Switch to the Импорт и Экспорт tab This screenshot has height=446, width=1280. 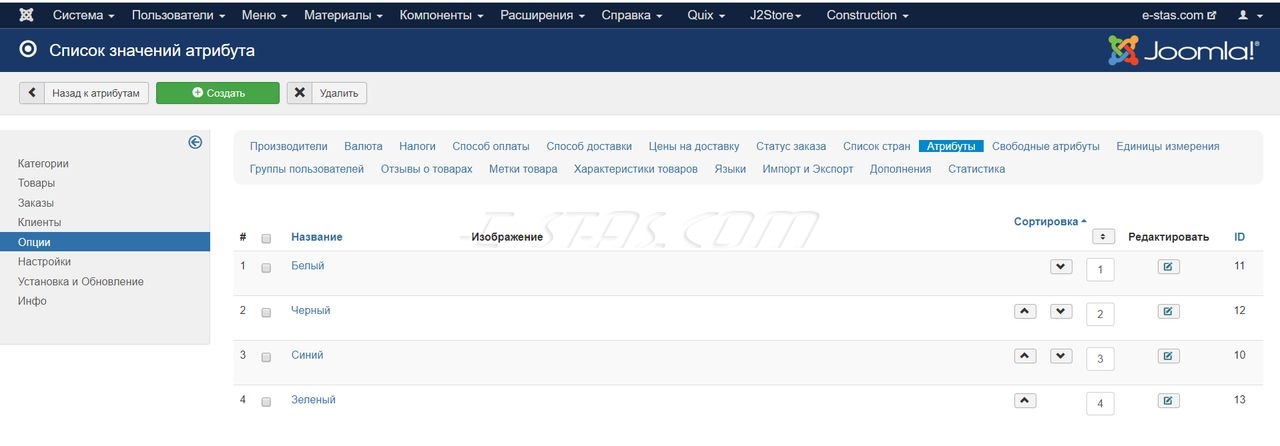coord(808,169)
